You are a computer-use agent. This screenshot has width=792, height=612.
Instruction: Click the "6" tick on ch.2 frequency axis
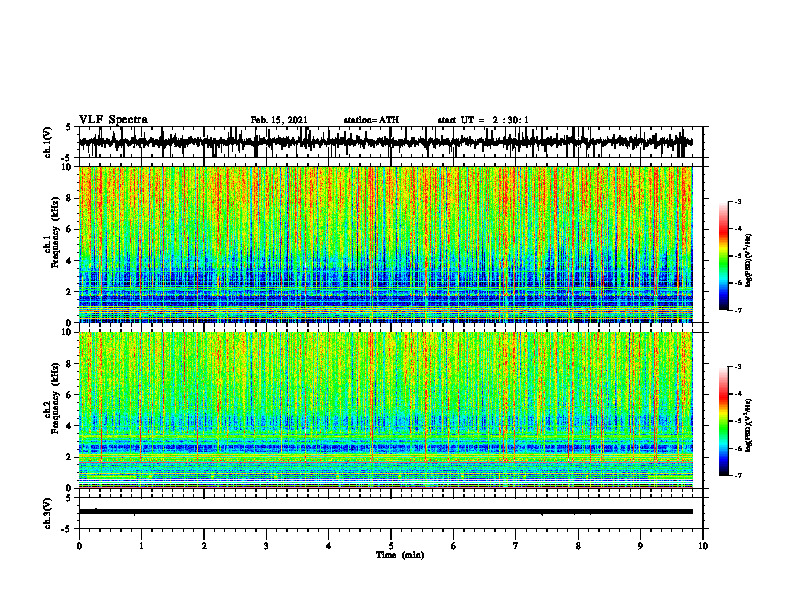click(x=70, y=395)
